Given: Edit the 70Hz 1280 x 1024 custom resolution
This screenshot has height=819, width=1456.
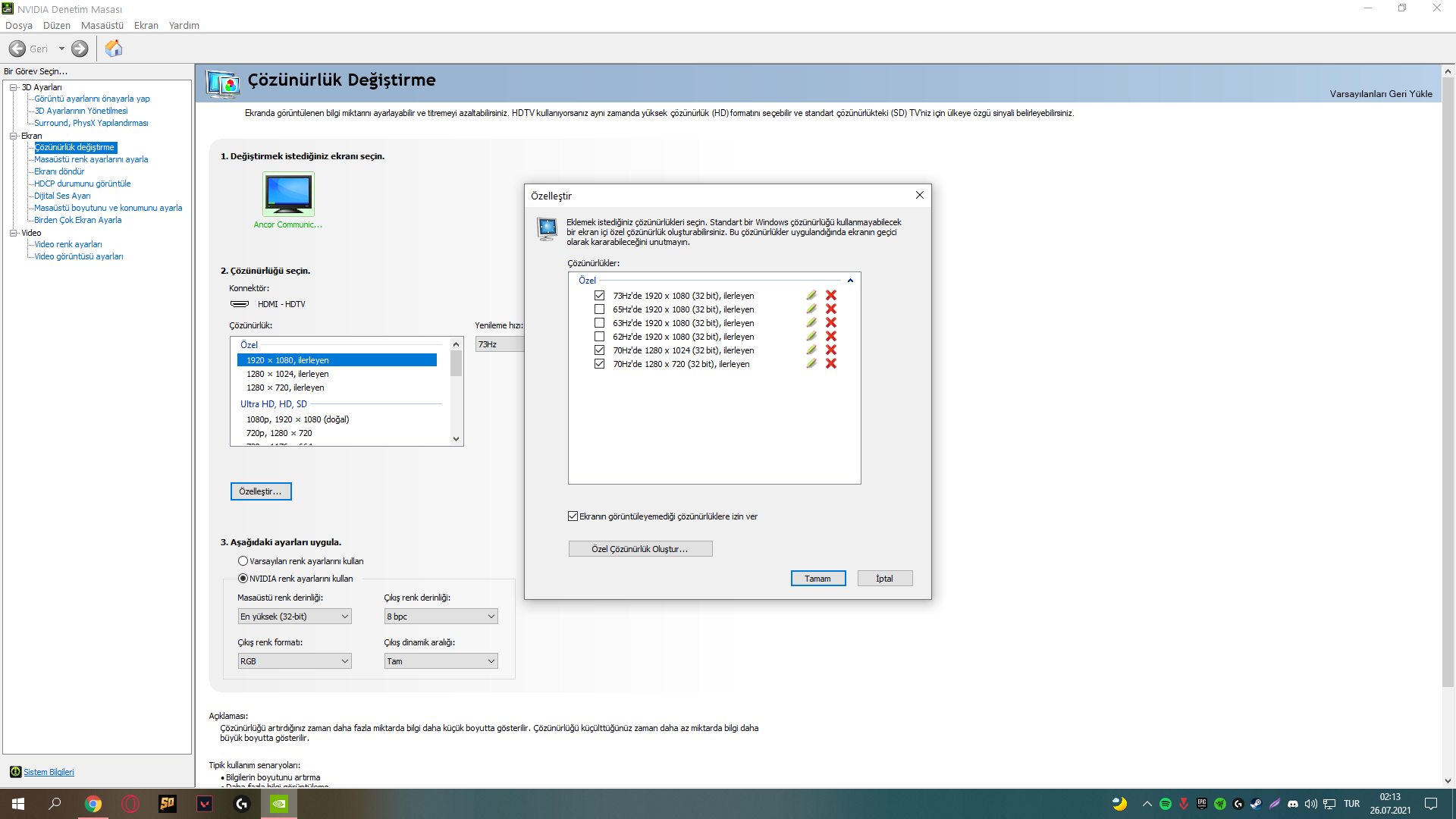Looking at the screenshot, I should point(811,350).
